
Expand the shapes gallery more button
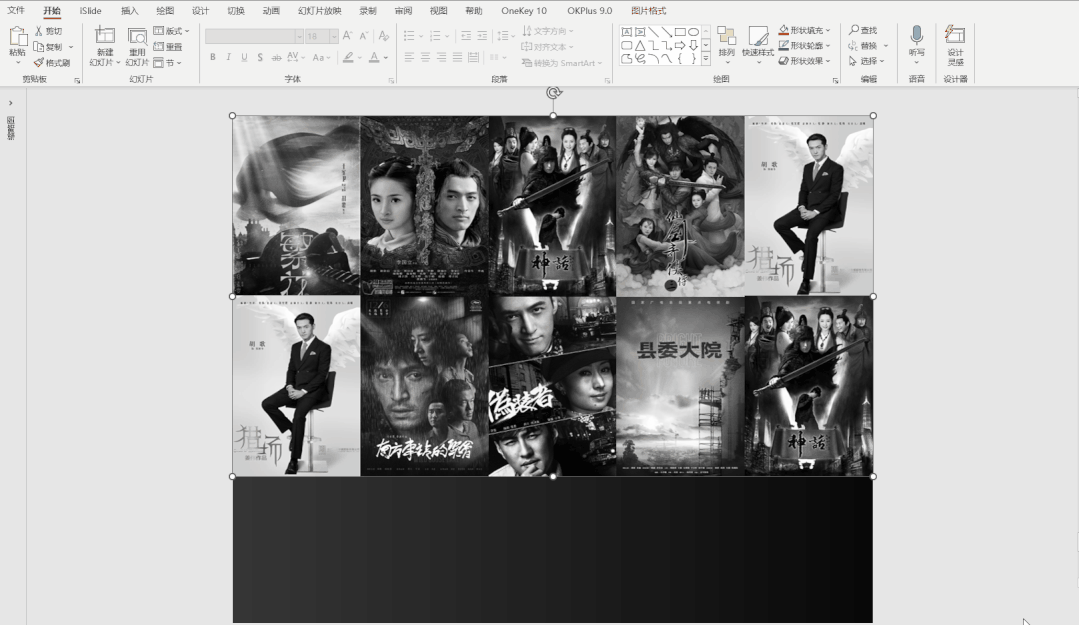(705, 59)
